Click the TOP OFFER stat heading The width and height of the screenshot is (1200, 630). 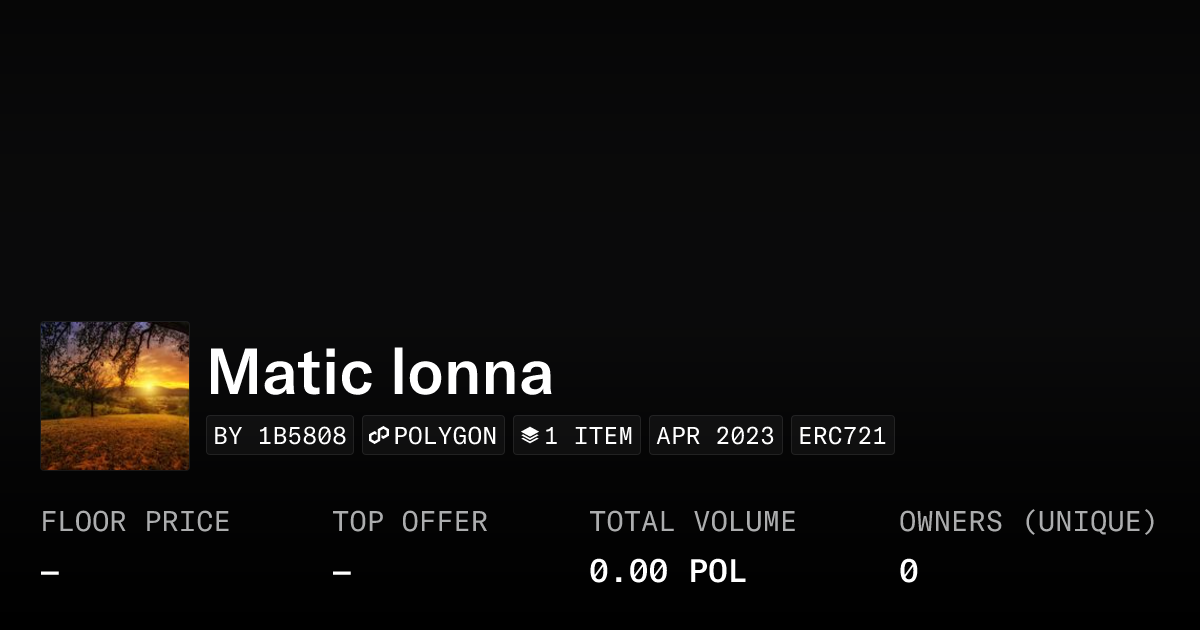[x=410, y=521]
